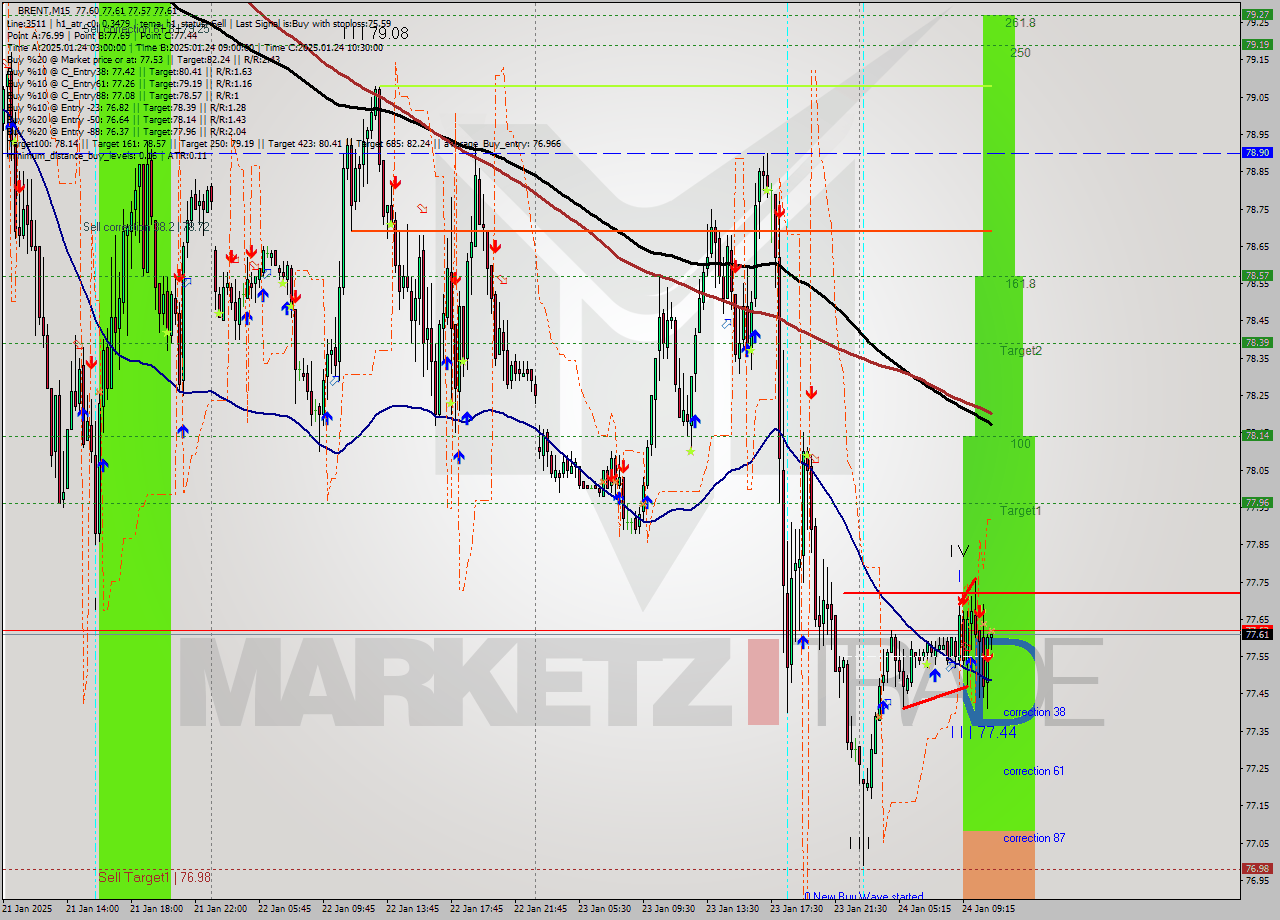Click the 78.25 price axis tick

pyautogui.click(x=1258, y=396)
